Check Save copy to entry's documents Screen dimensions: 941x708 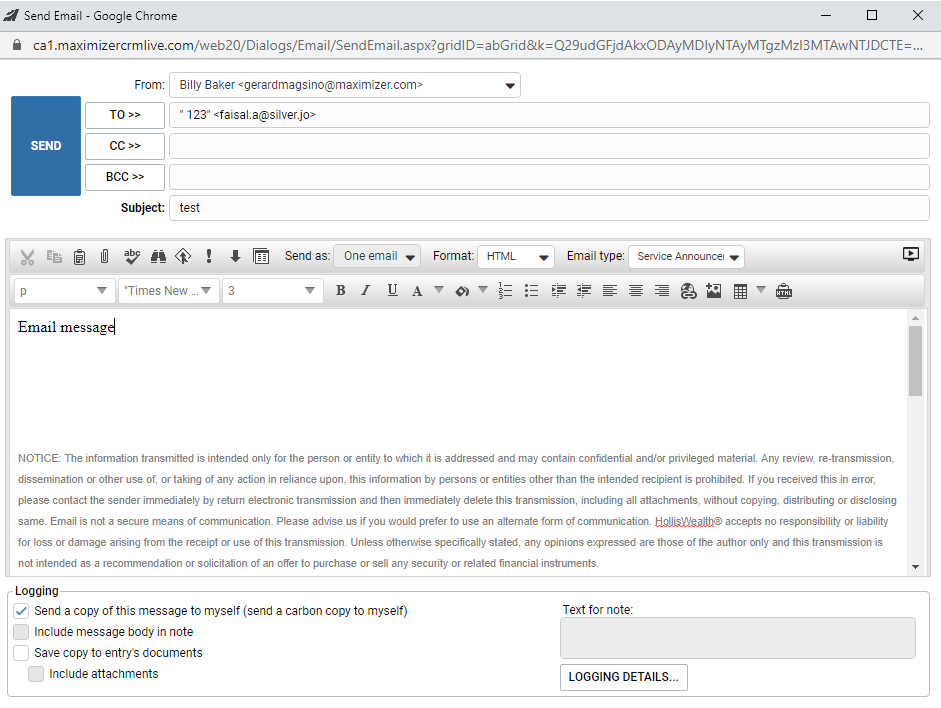pyautogui.click(x=21, y=653)
